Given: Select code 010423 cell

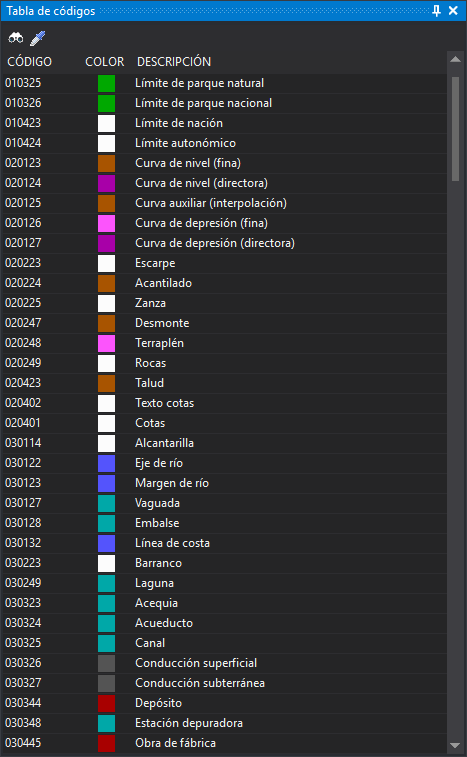Looking at the screenshot, I should (23, 123).
